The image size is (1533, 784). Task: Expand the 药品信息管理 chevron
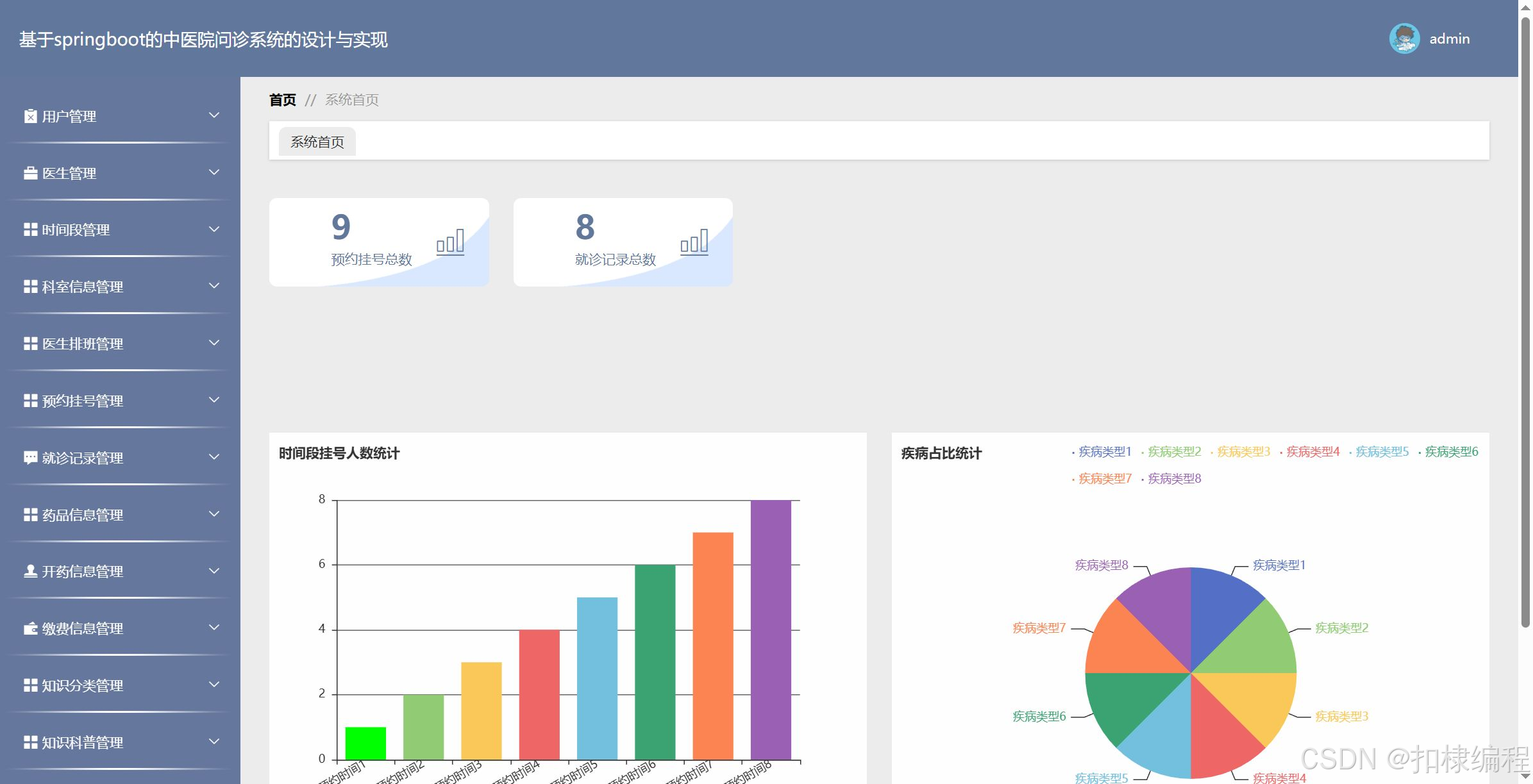[x=214, y=514]
